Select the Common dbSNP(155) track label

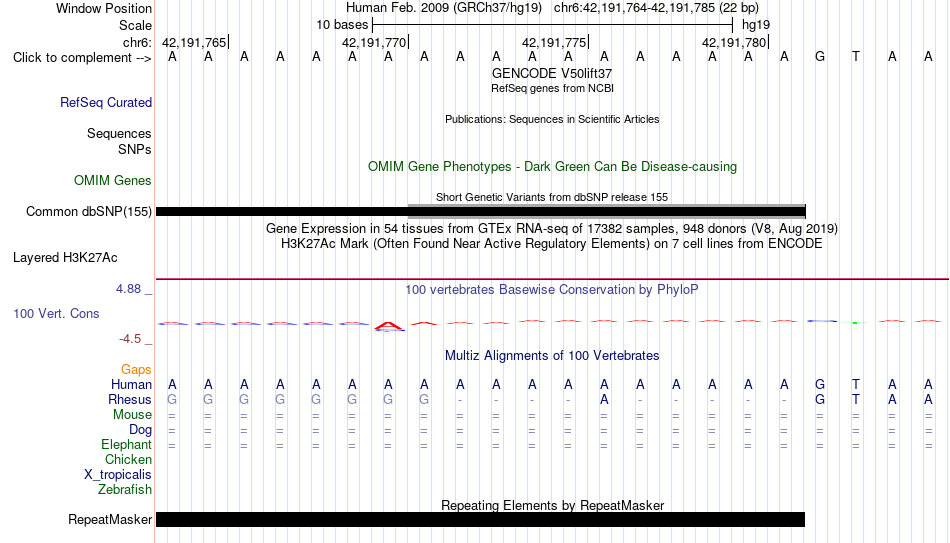(x=88, y=212)
